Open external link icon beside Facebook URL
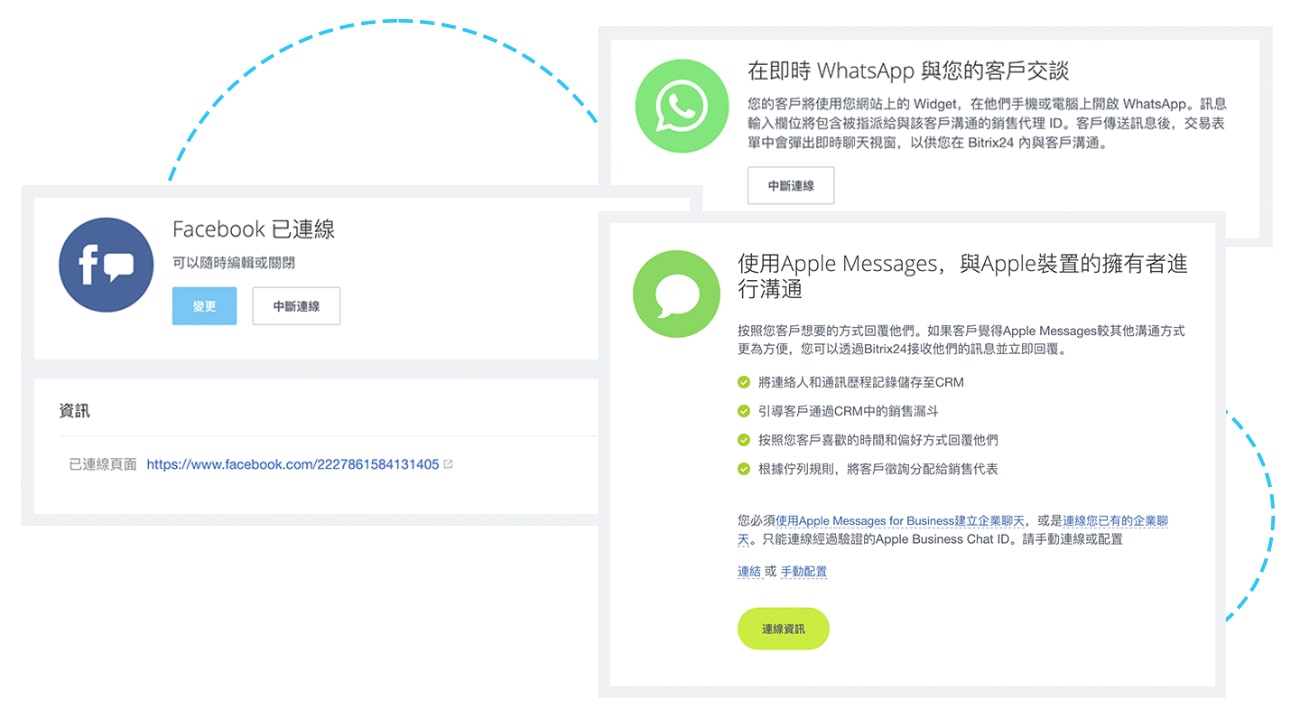The width and height of the screenshot is (1300, 710). click(448, 464)
